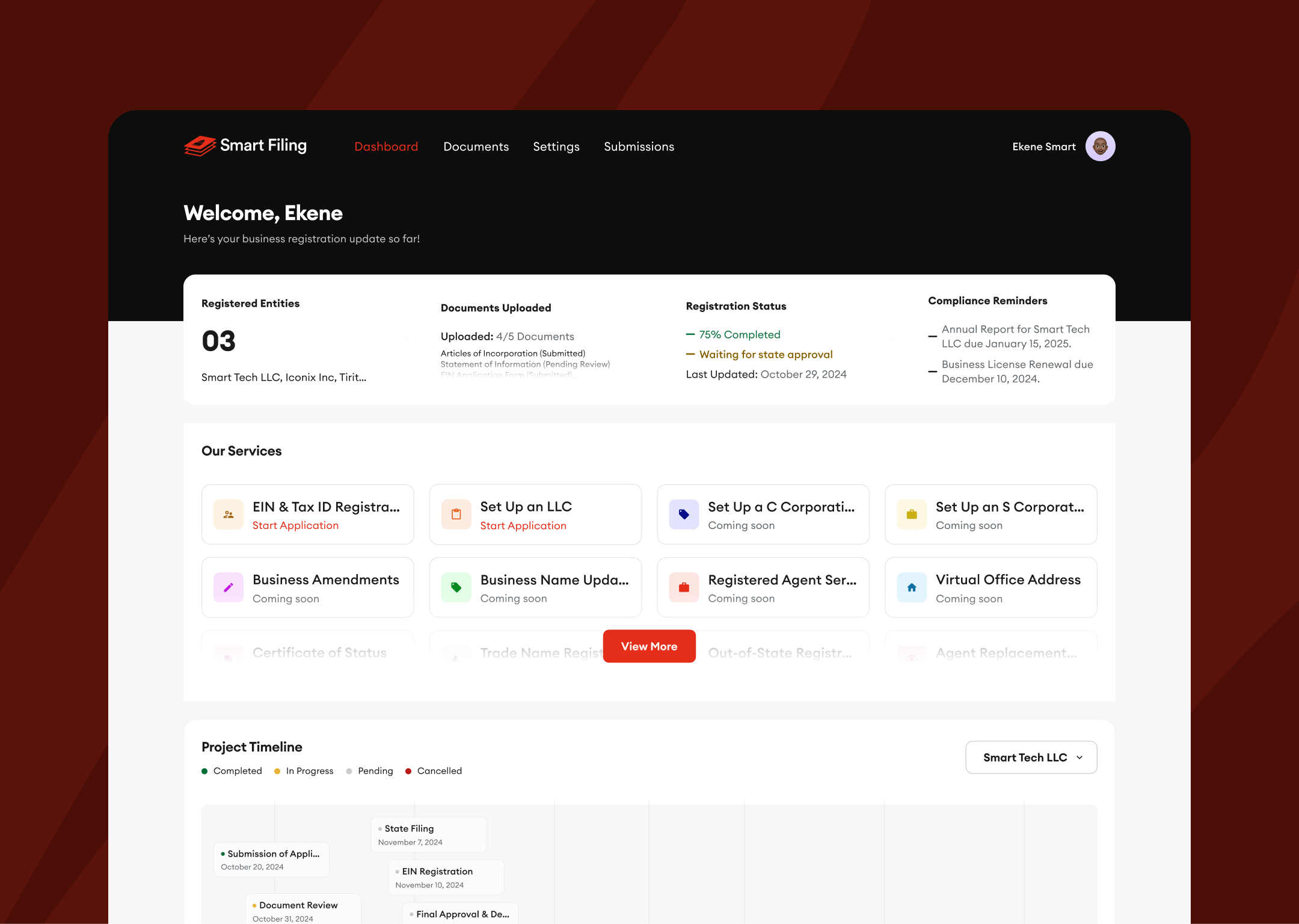The width and height of the screenshot is (1299, 924).
Task: Click the S Corporation briefcase icon
Action: coord(912,515)
